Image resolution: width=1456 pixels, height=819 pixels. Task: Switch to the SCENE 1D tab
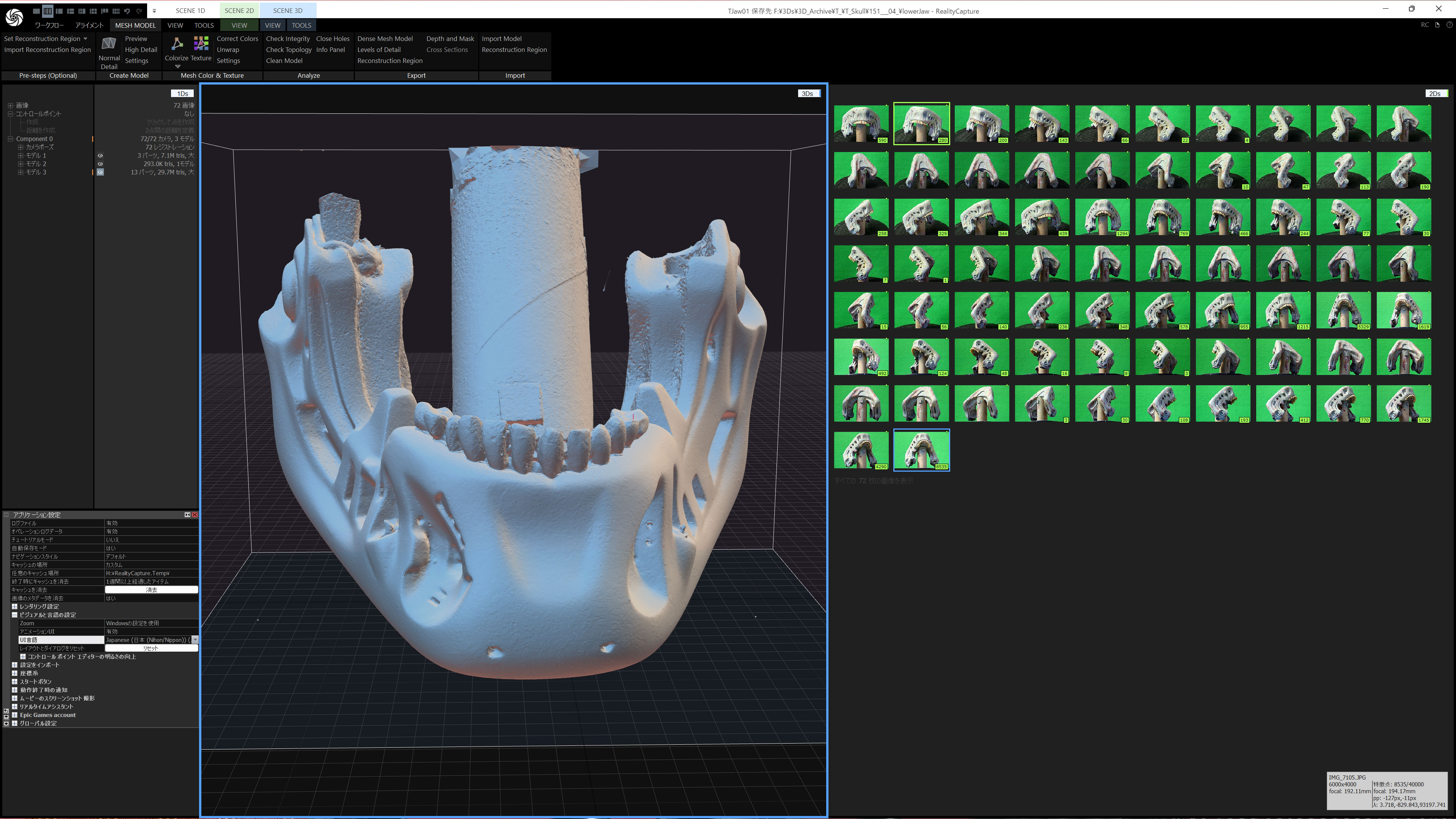(190, 11)
